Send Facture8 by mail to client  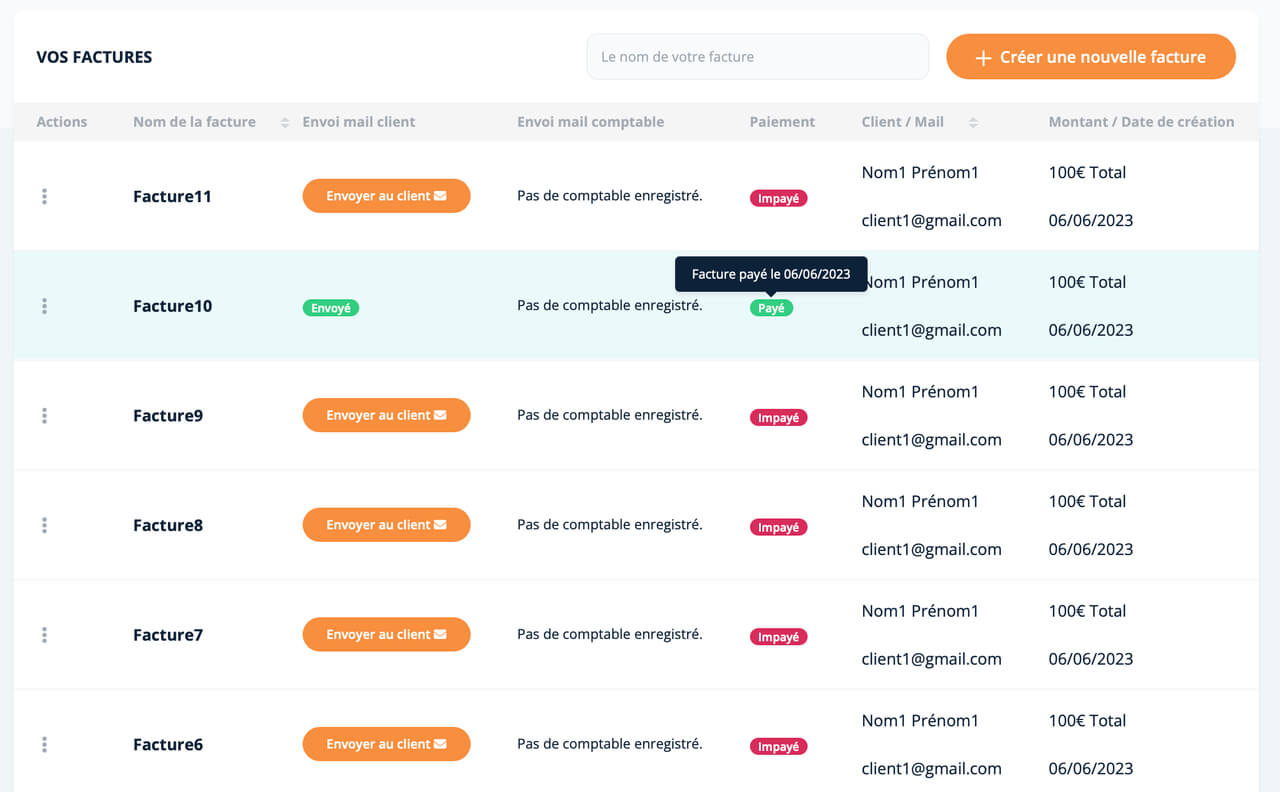386,525
